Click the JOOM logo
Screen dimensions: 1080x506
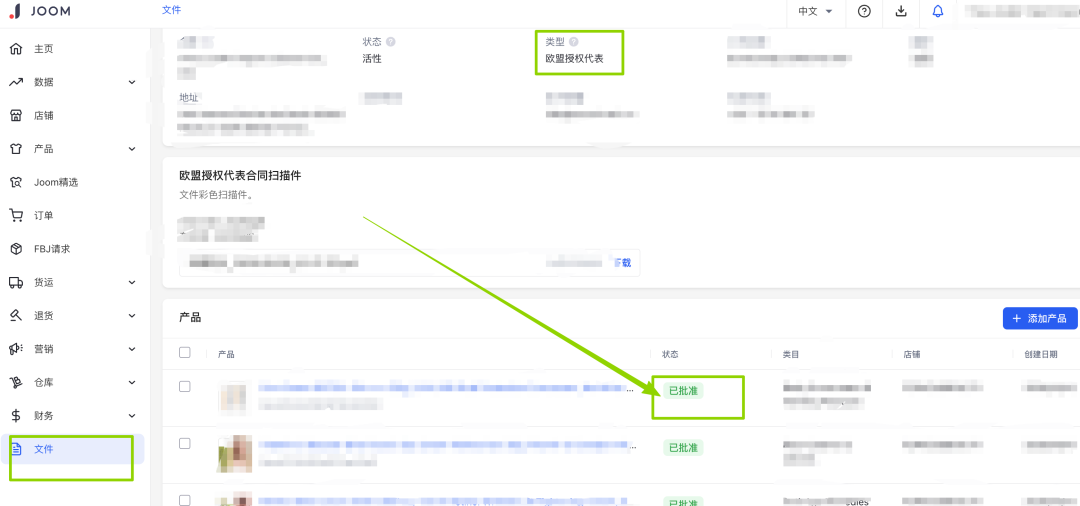click(x=41, y=11)
